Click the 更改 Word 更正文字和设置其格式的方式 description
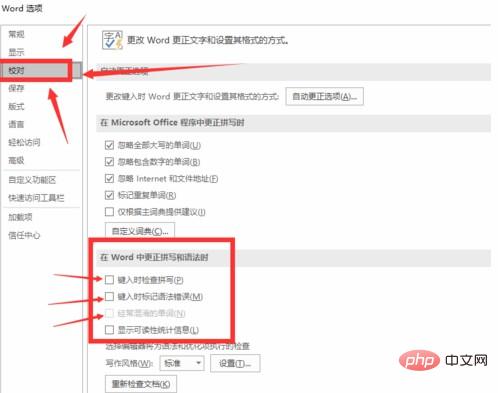Image resolution: width=498 pixels, height=393 pixels. pyautogui.click(x=208, y=40)
